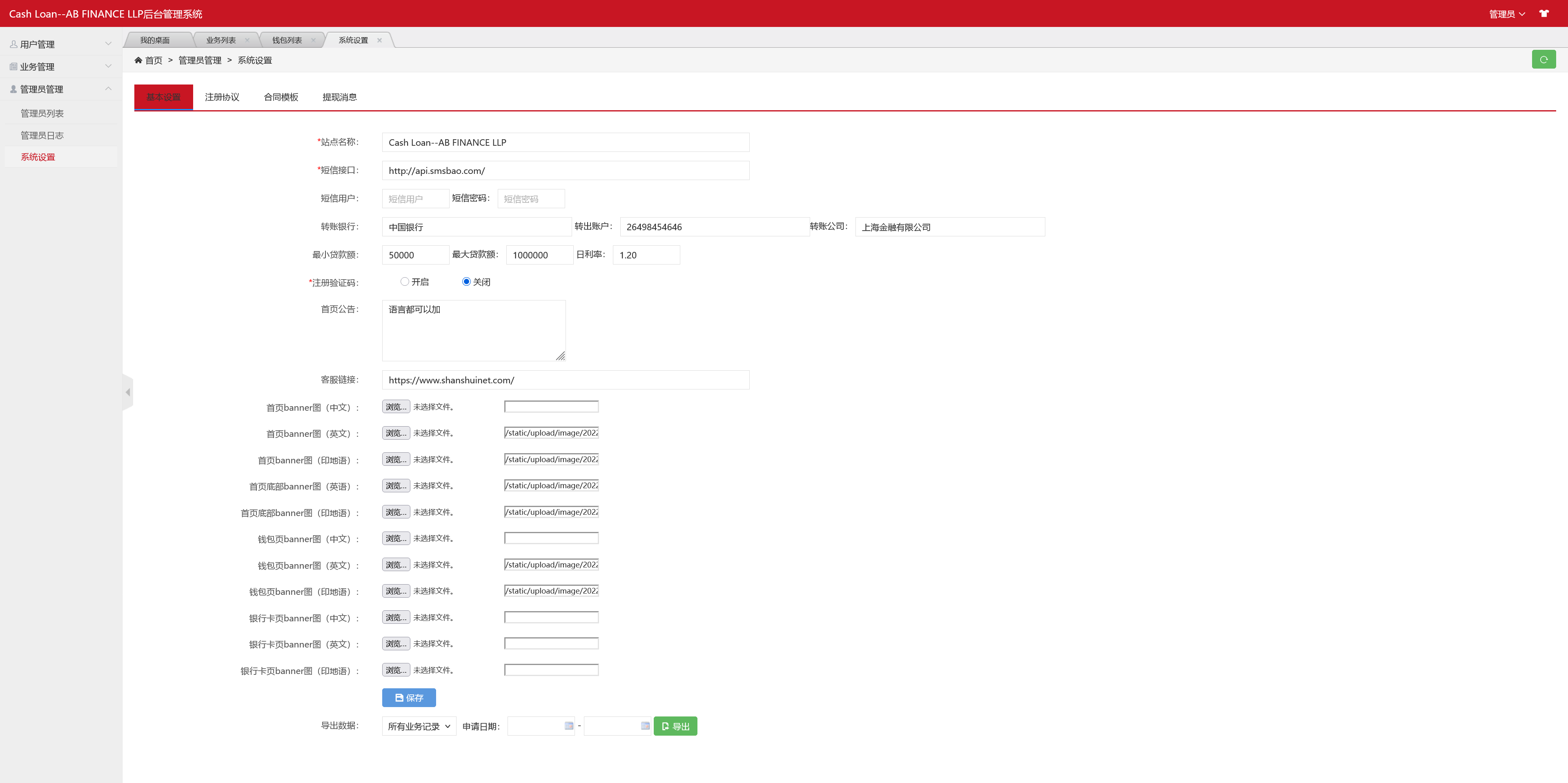Click the blue 保存 button
Image resolution: width=1568 pixels, height=783 pixels.
[x=408, y=698]
